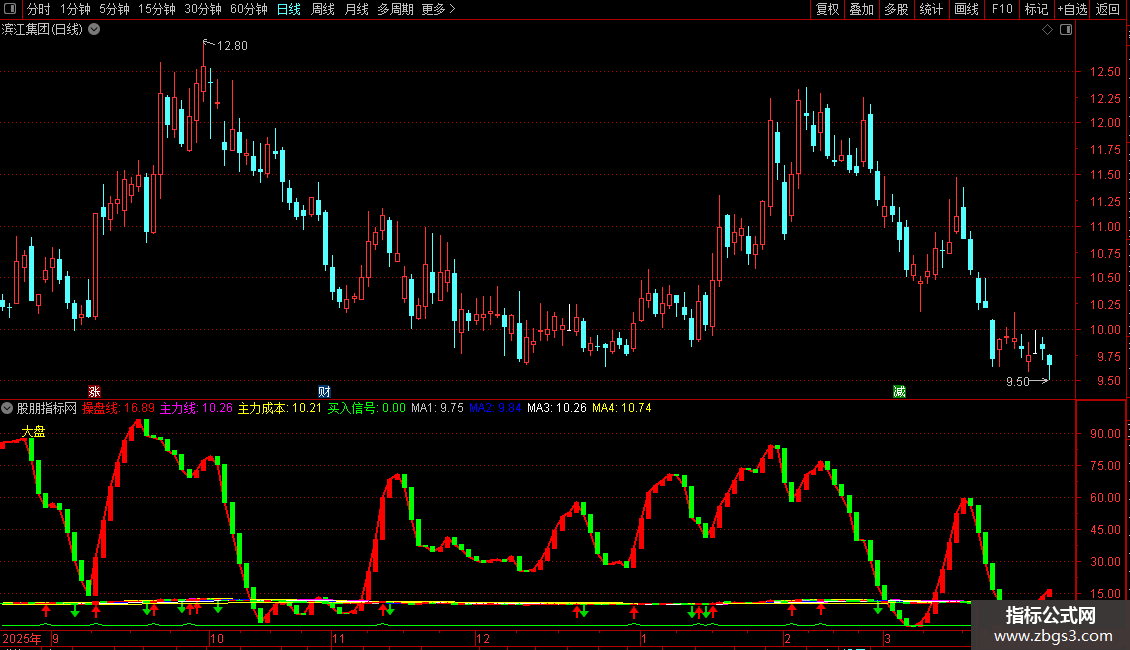Select the 买入信号: 0.00 value
The width and height of the screenshot is (1130, 650).
point(367,409)
